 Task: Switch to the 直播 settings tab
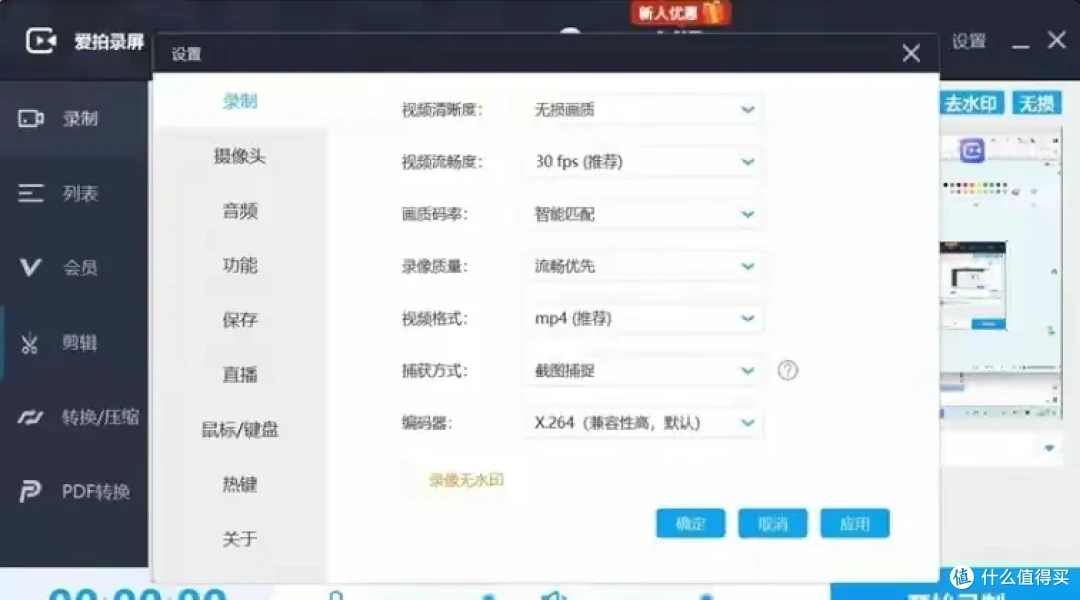pos(240,375)
